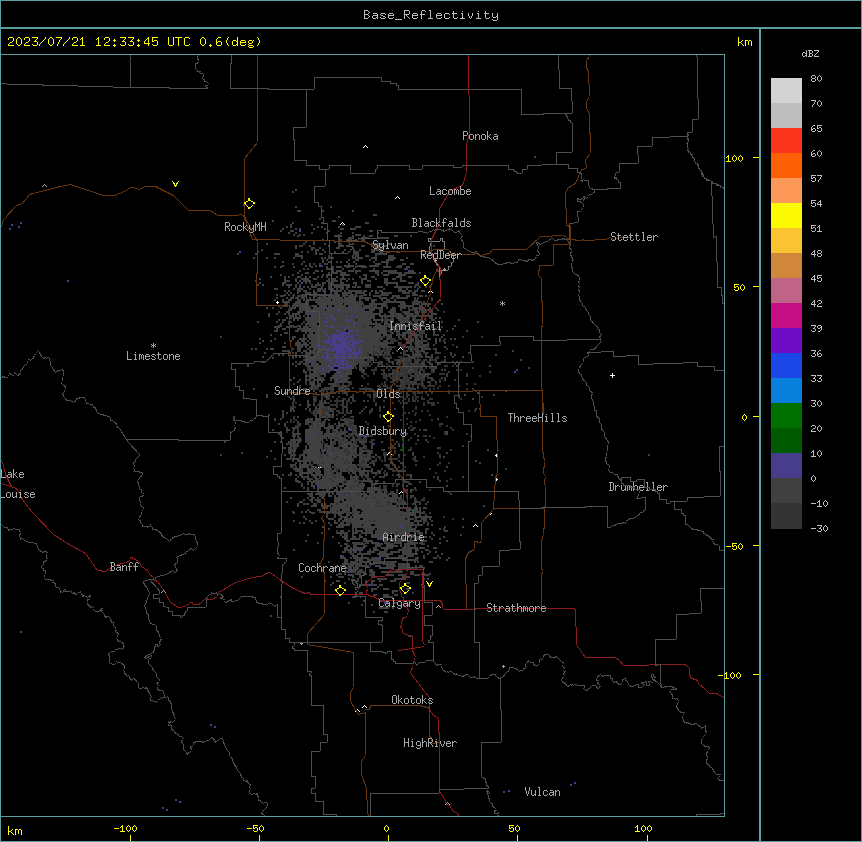Click the yellow diamond marker above Calgary label
This screenshot has width=862, height=842.
(x=405, y=589)
